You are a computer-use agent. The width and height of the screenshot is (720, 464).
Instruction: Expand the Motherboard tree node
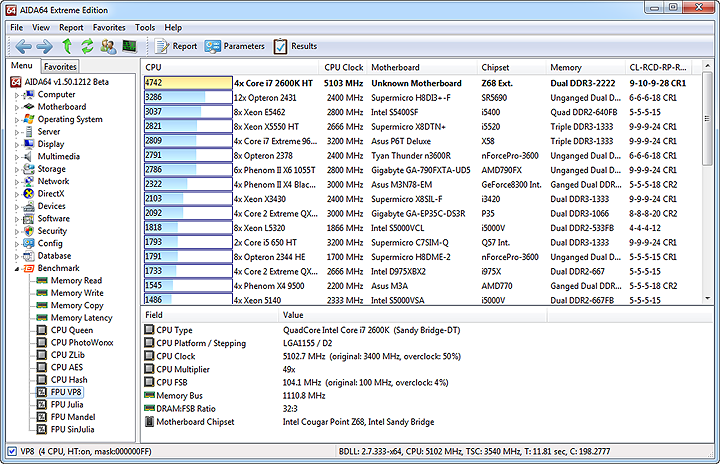[17, 108]
